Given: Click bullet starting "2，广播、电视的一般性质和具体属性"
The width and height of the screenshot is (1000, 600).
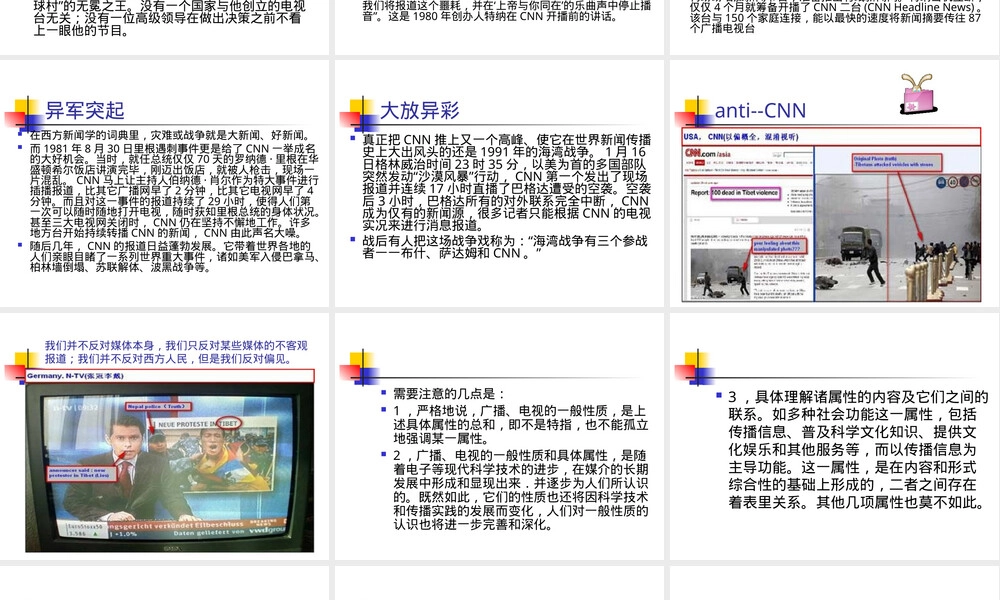Looking at the screenshot, I should [520, 490].
